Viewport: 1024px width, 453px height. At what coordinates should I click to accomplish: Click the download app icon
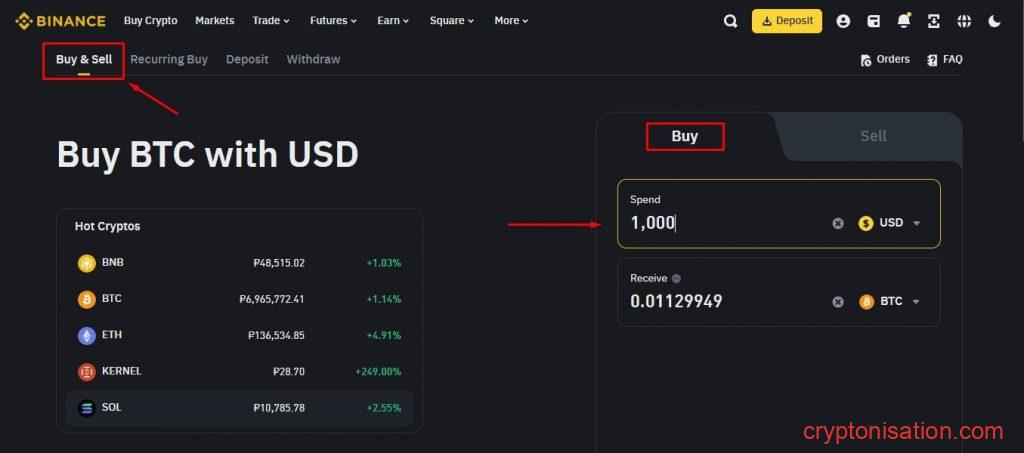pyautogui.click(x=934, y=21)
